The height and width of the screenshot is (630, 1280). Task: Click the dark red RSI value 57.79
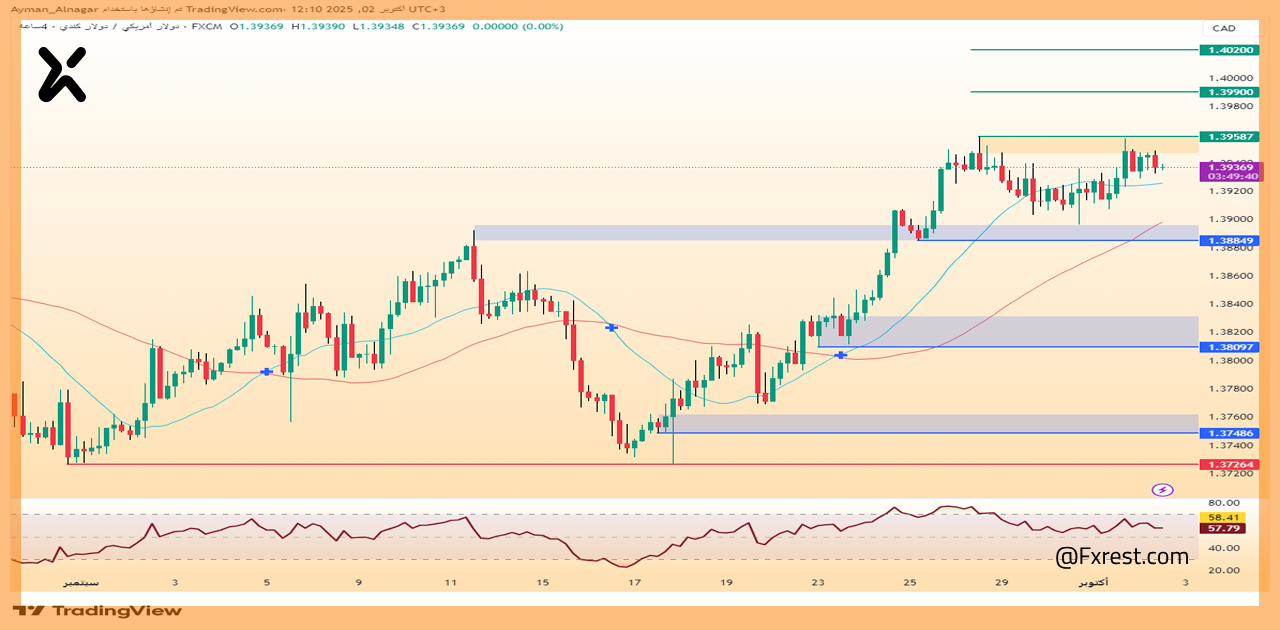[1224, 528]
